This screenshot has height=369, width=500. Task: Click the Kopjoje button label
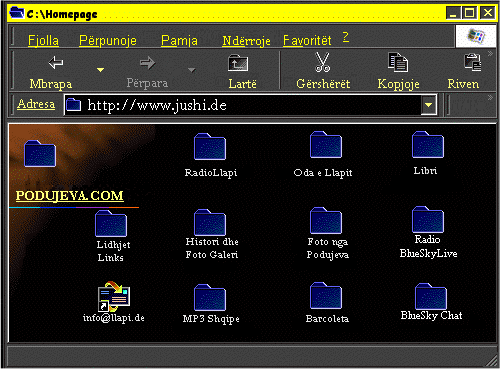tap(398, 84)
